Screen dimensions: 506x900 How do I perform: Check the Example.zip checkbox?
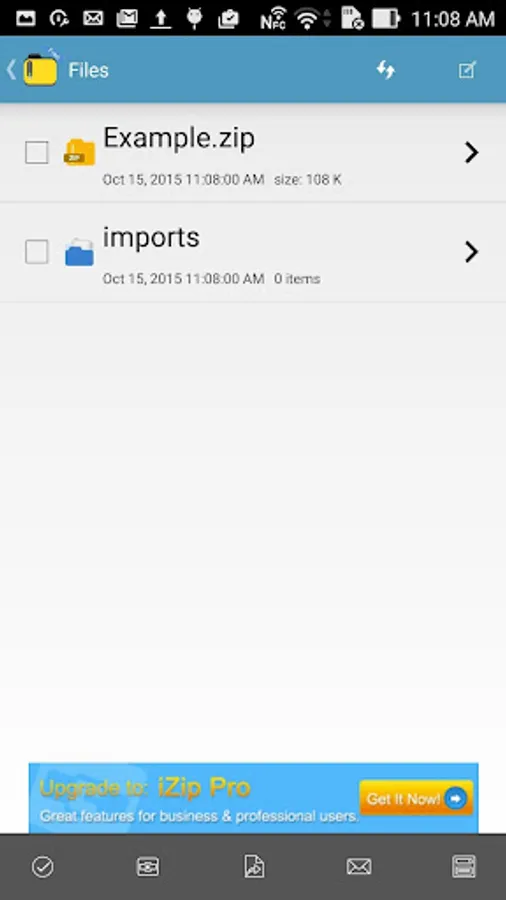tap(37, 153)
